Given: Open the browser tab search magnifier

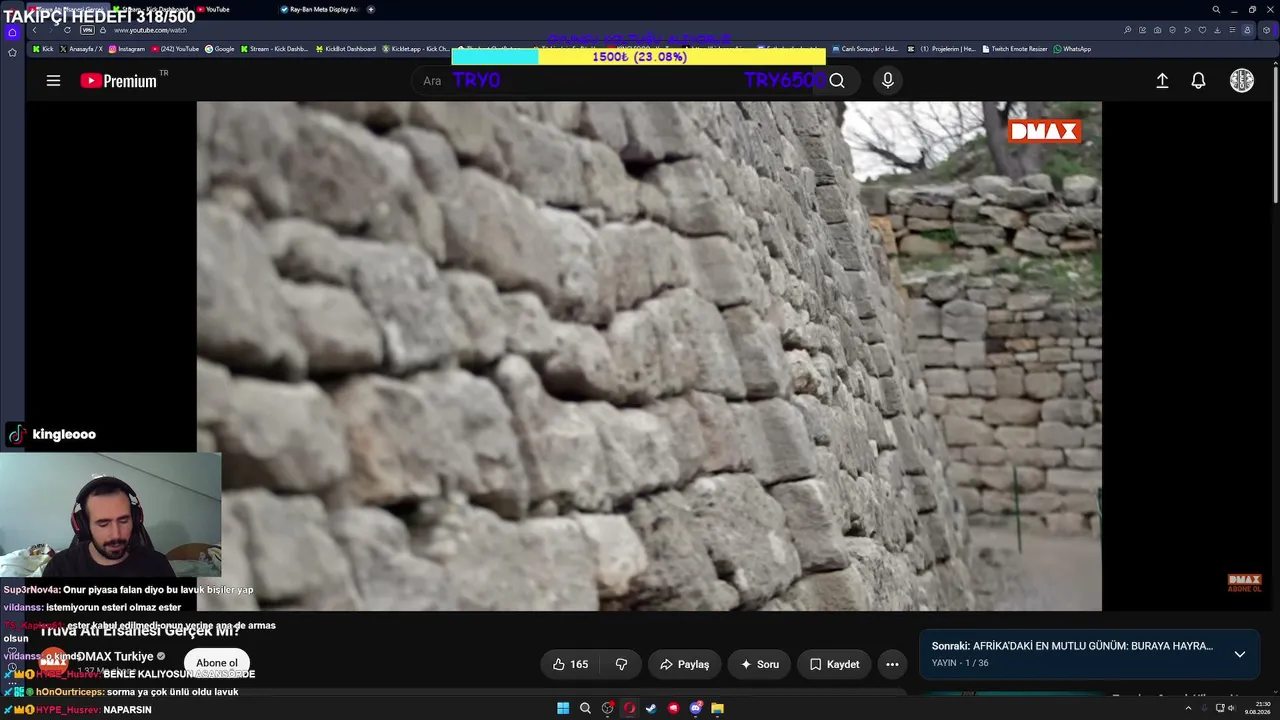Looking at the screenshot, I should pyautogui.click(x=1216, y=9).
